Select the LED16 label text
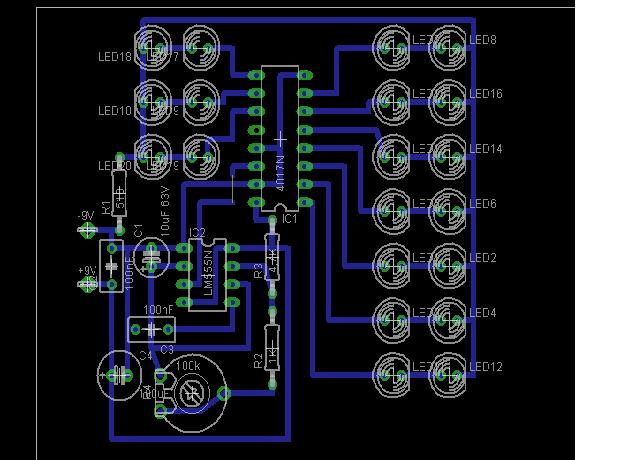This screenshot has height=460, width=640. point(486,94)
